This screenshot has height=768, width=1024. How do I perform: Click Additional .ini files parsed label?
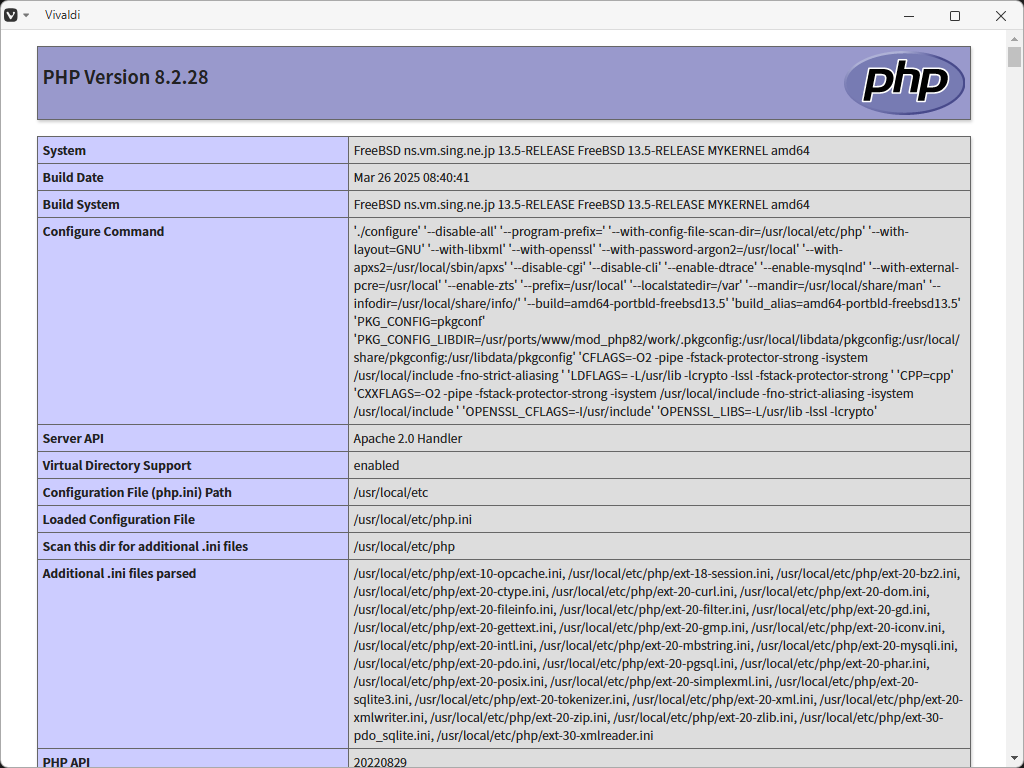tap(120, 573)
